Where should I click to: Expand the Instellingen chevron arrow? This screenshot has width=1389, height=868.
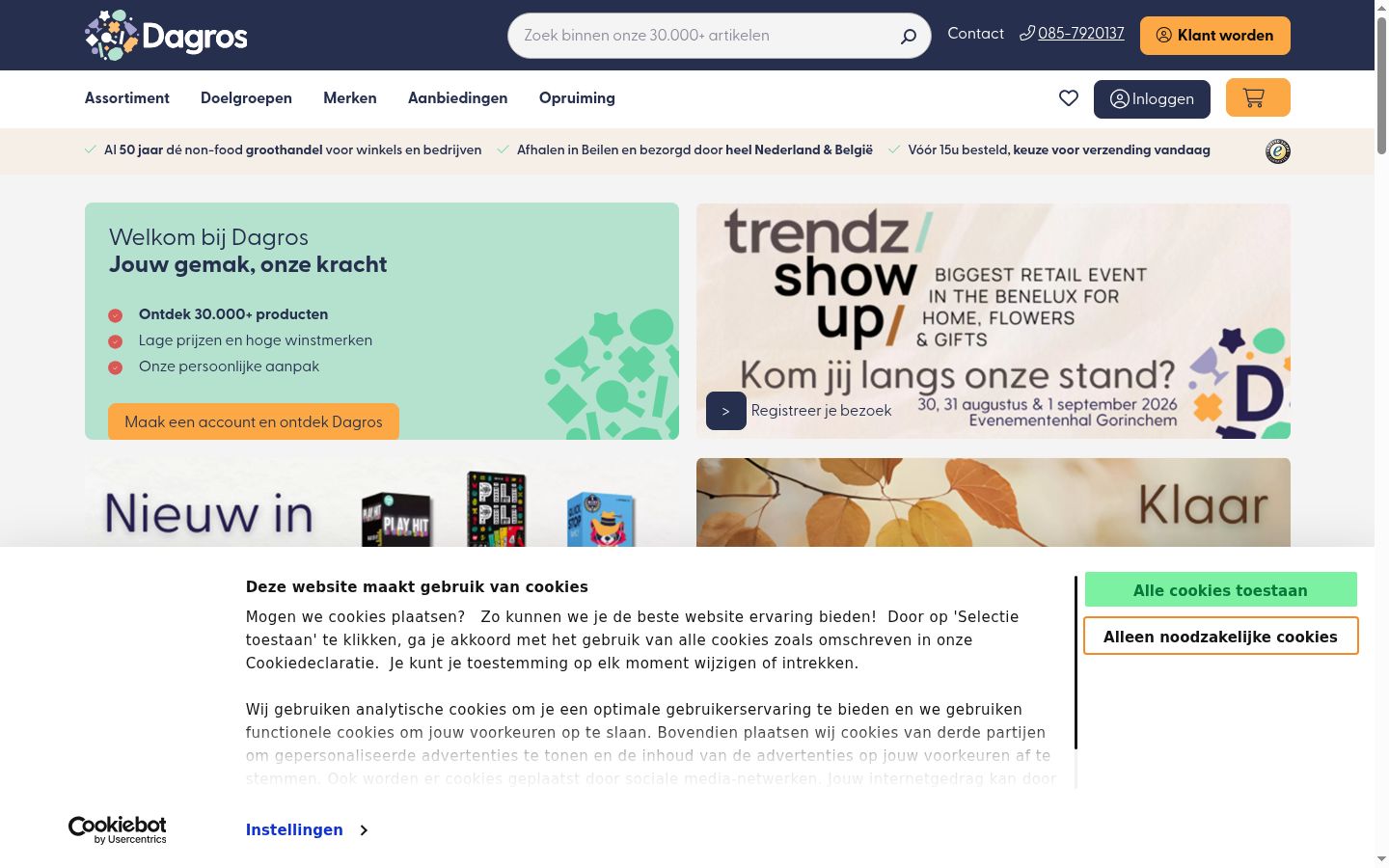[x=364, y=830]
